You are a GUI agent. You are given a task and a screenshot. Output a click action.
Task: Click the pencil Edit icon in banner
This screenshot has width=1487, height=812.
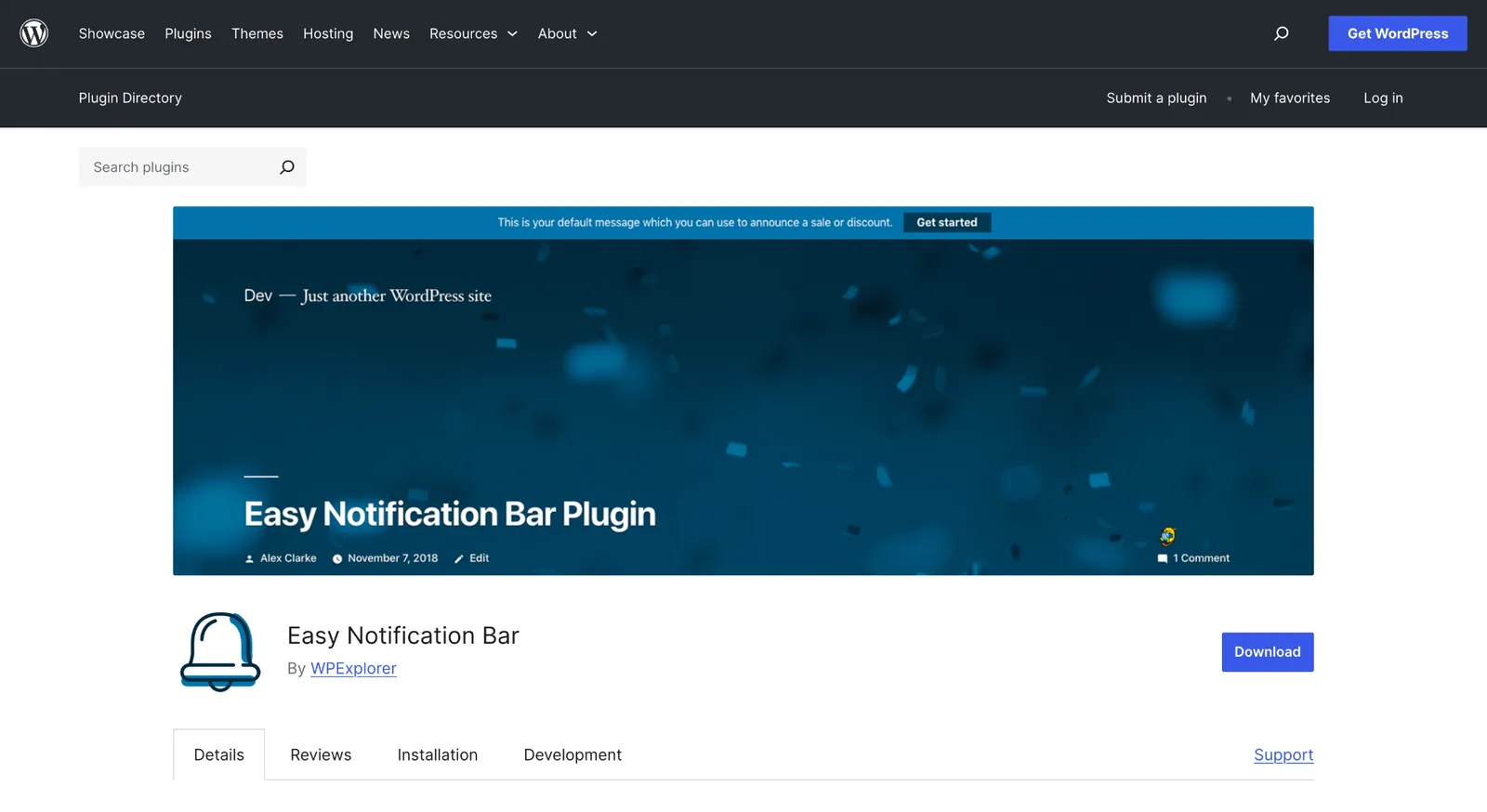(x=458, y=558)
